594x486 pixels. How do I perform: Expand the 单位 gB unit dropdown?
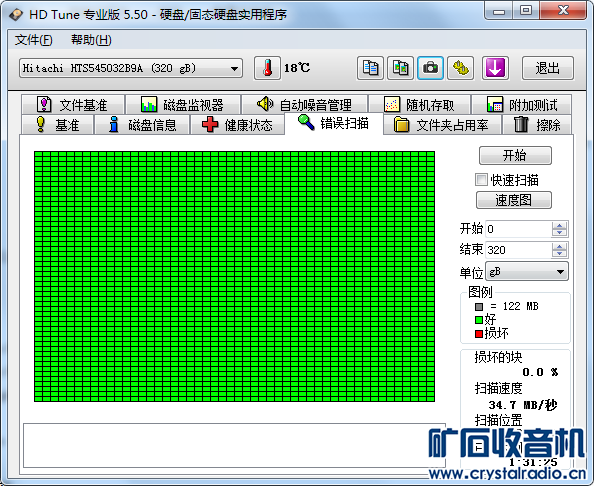tap(527, 272)
